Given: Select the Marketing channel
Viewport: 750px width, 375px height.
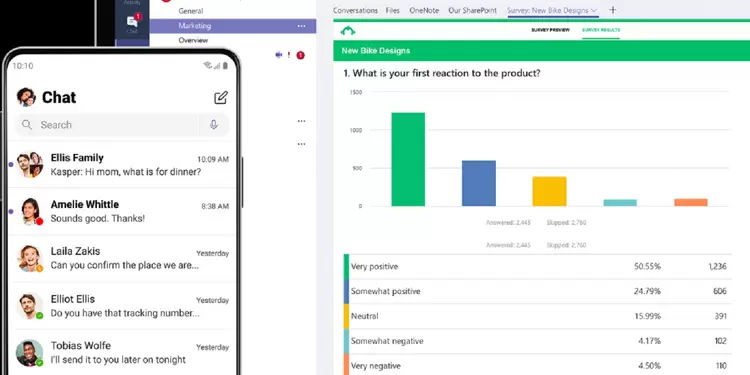Looking at the screenshot, I should [x=233, y=26].
